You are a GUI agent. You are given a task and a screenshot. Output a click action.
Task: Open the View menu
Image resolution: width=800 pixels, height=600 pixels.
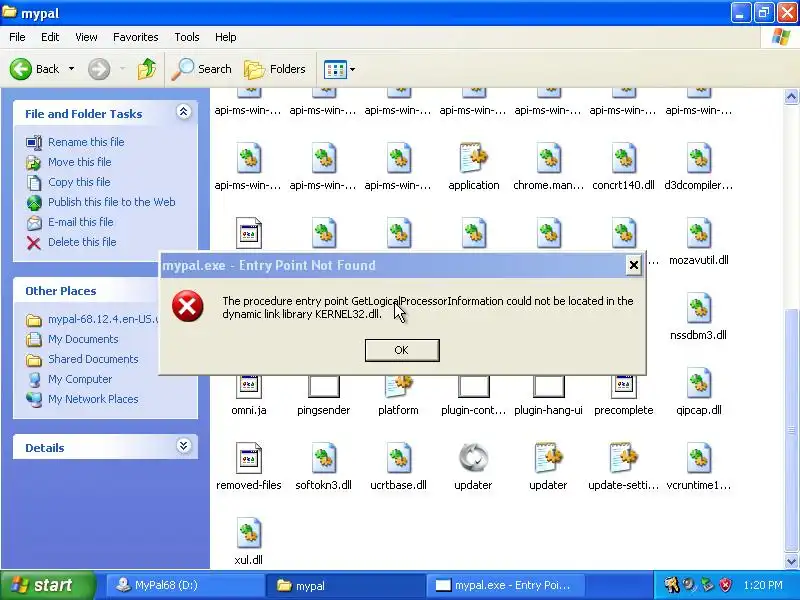click(x=86, y=37)
